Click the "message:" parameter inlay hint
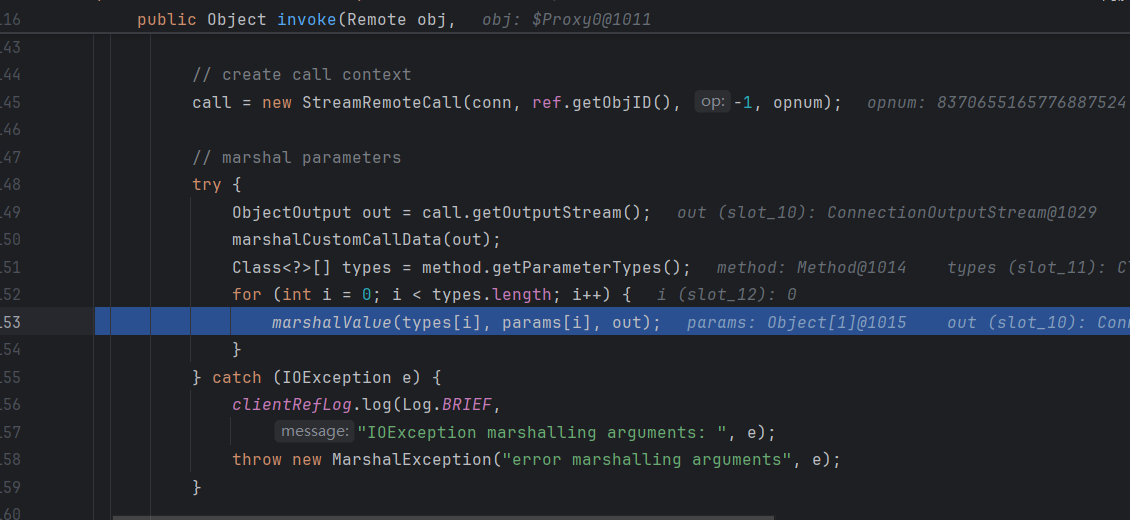The height and width of the screenshot is (520, 1130). tap(314, 432)
